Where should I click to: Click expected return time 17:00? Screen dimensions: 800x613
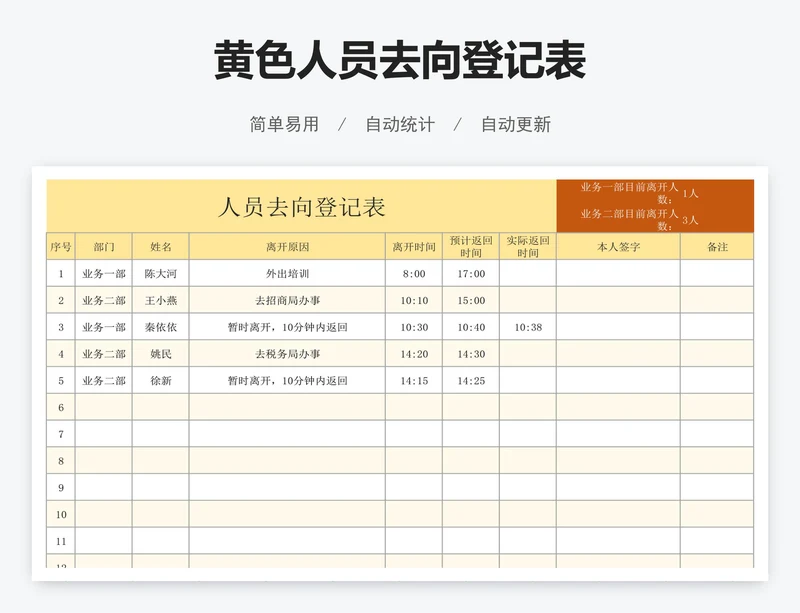tap(471, 274)
